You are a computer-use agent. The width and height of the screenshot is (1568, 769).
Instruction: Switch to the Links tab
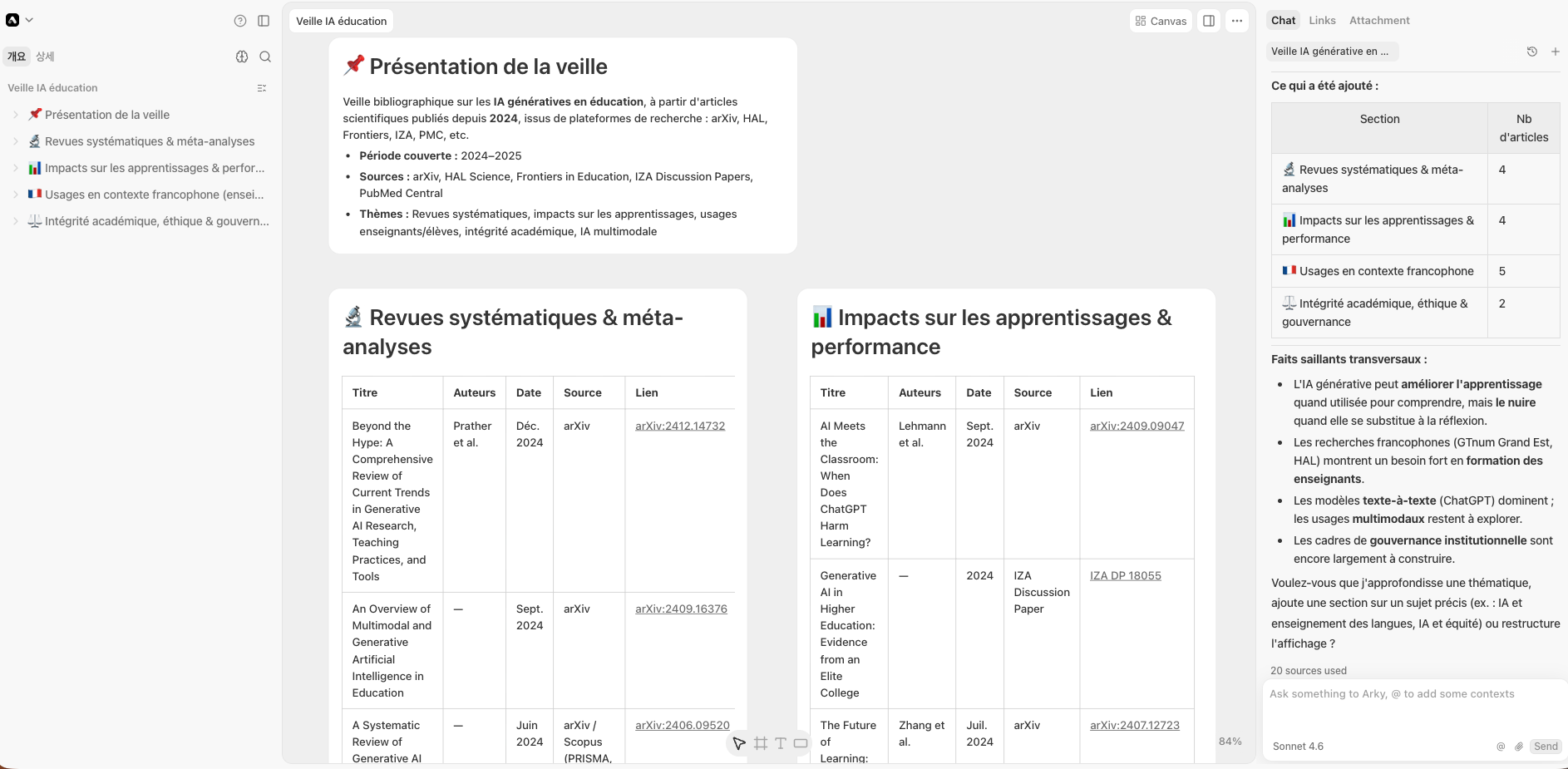(1322, 20)
